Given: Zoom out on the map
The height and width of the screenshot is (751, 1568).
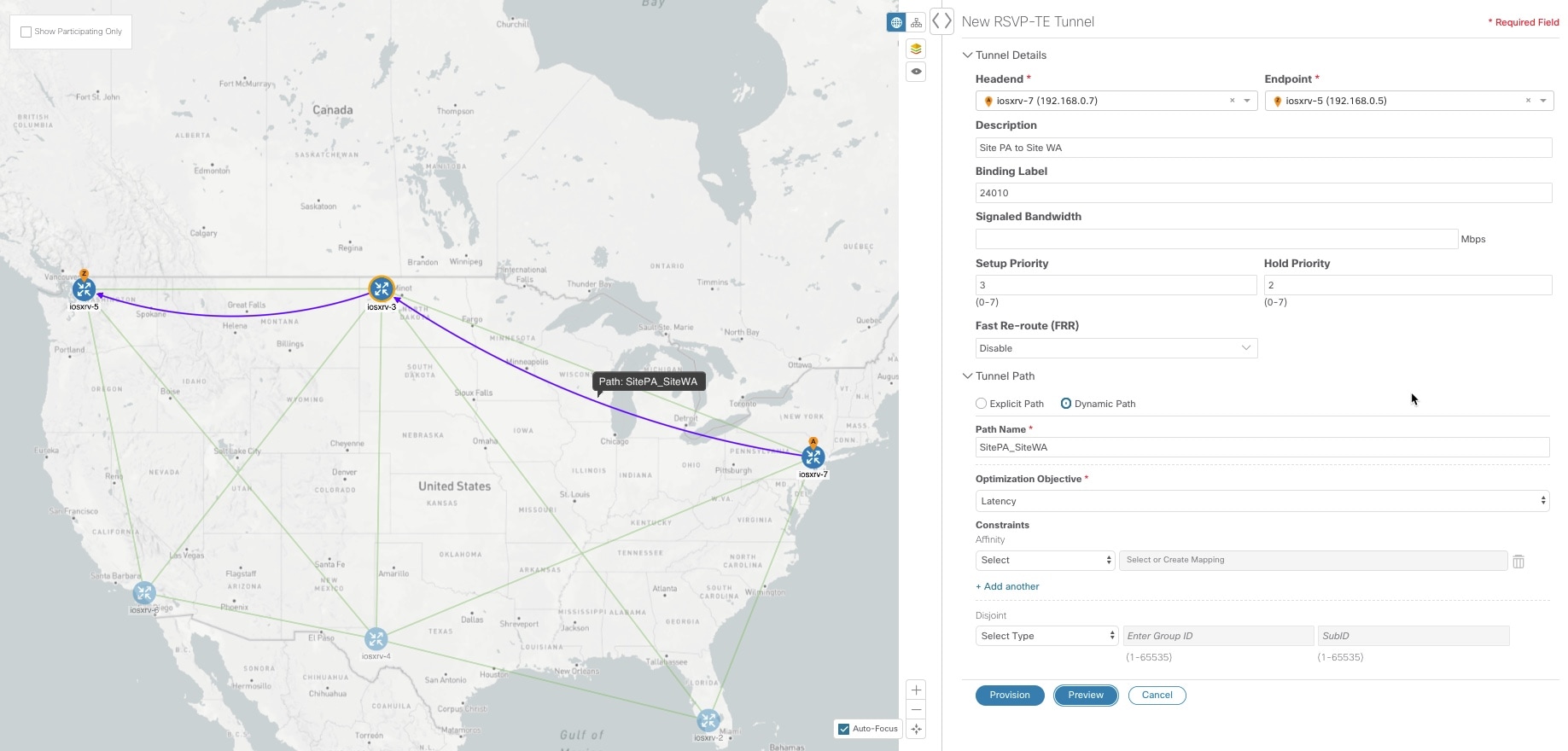Looking at the screenshot, I should click(x=916, y=709).
